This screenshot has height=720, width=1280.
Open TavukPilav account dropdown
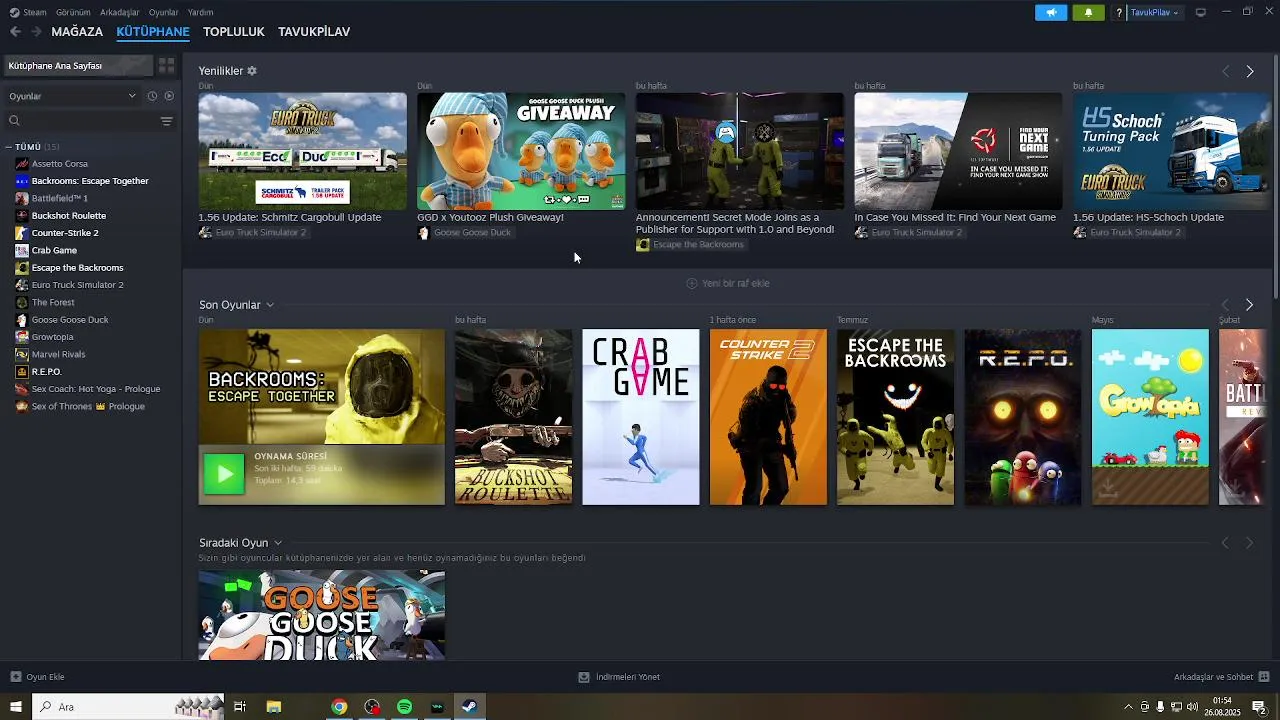pyautogui.click(x=1154, y=12)
